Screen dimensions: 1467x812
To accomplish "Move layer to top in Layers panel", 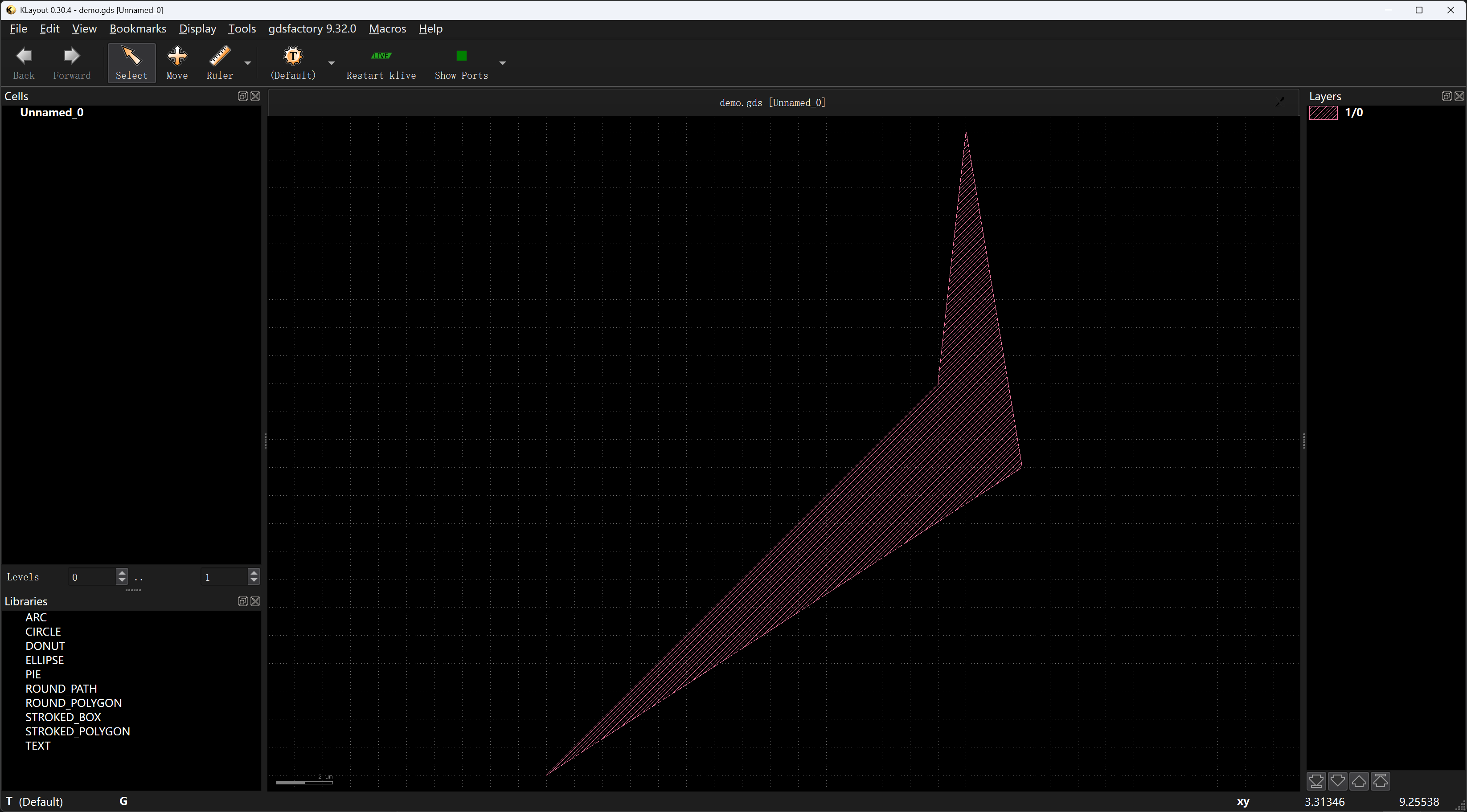I will pyautogui.click(x=1381, y=781).
